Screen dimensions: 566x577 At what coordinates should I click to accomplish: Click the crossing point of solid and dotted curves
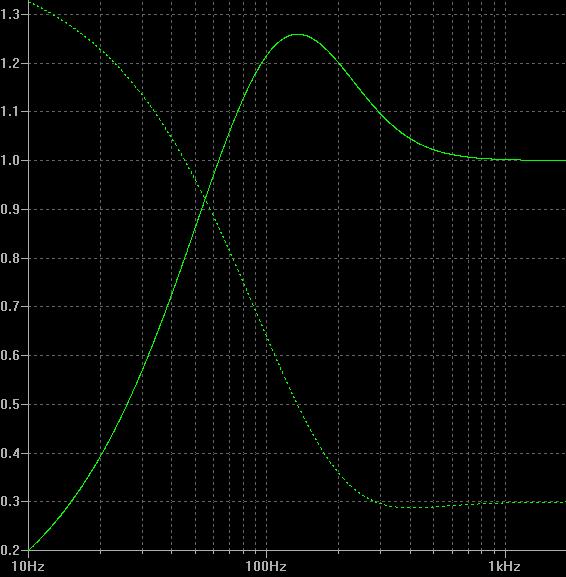[x=205, y=200]
